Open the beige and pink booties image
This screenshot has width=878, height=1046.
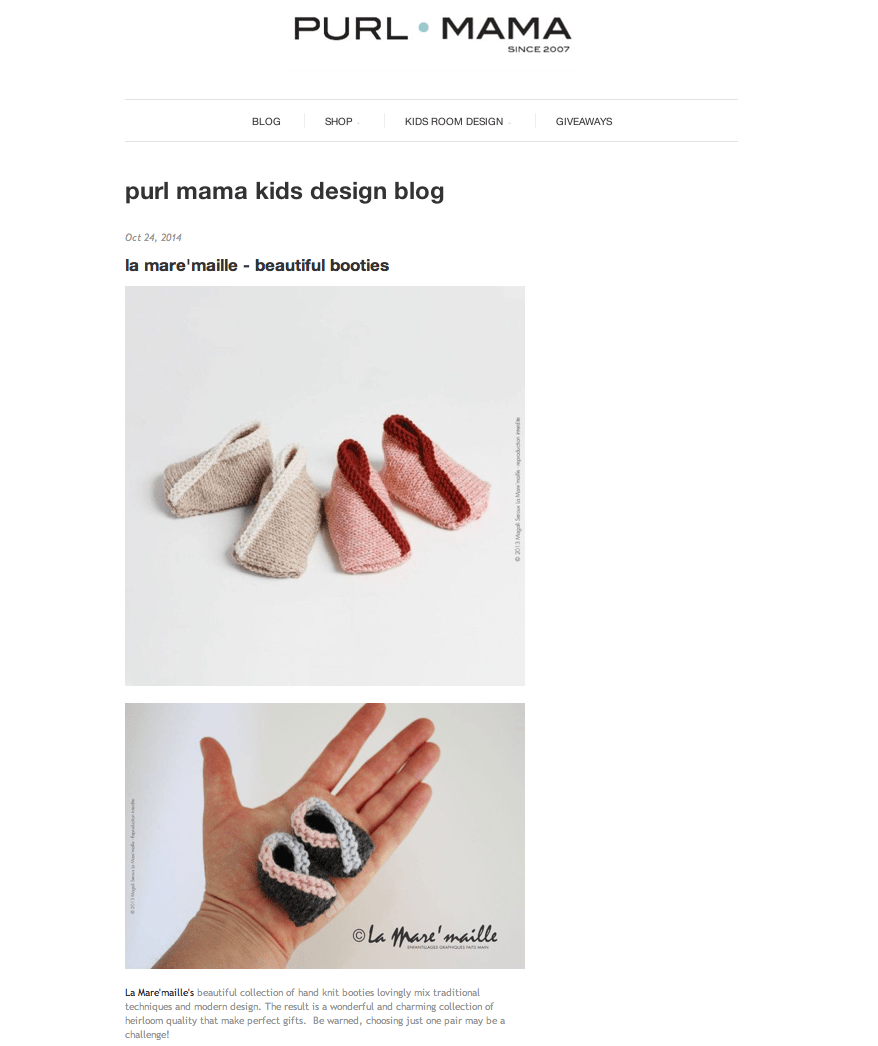325,486
